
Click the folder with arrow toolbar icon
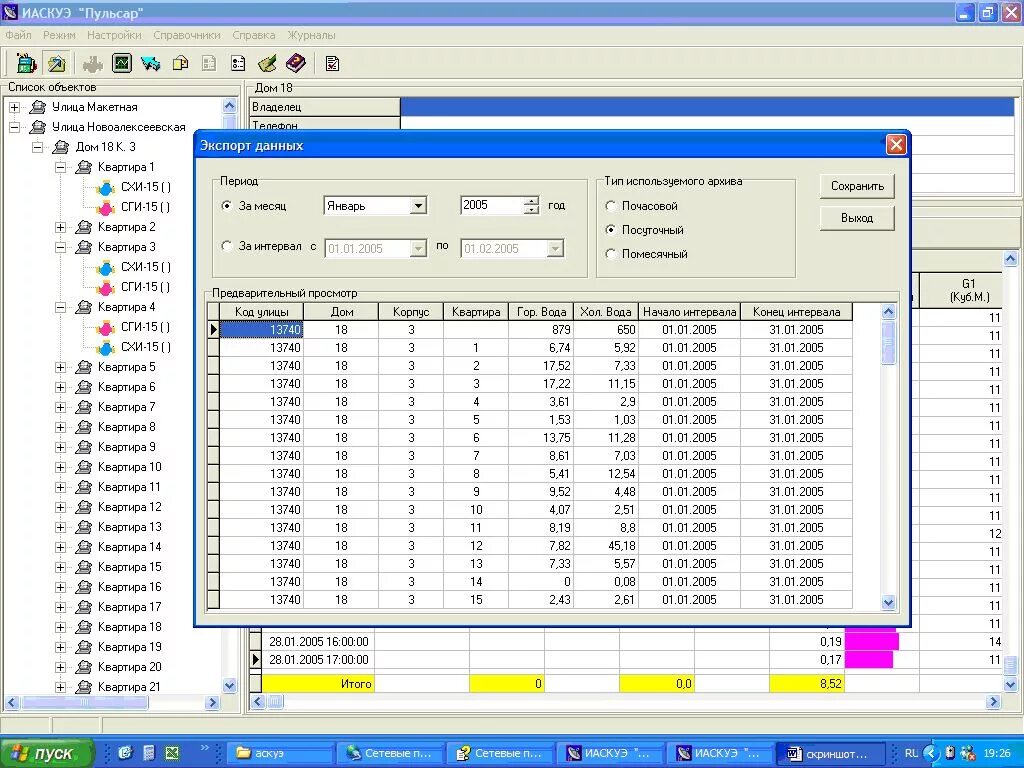pyautogui.click(x=56, y=63)
